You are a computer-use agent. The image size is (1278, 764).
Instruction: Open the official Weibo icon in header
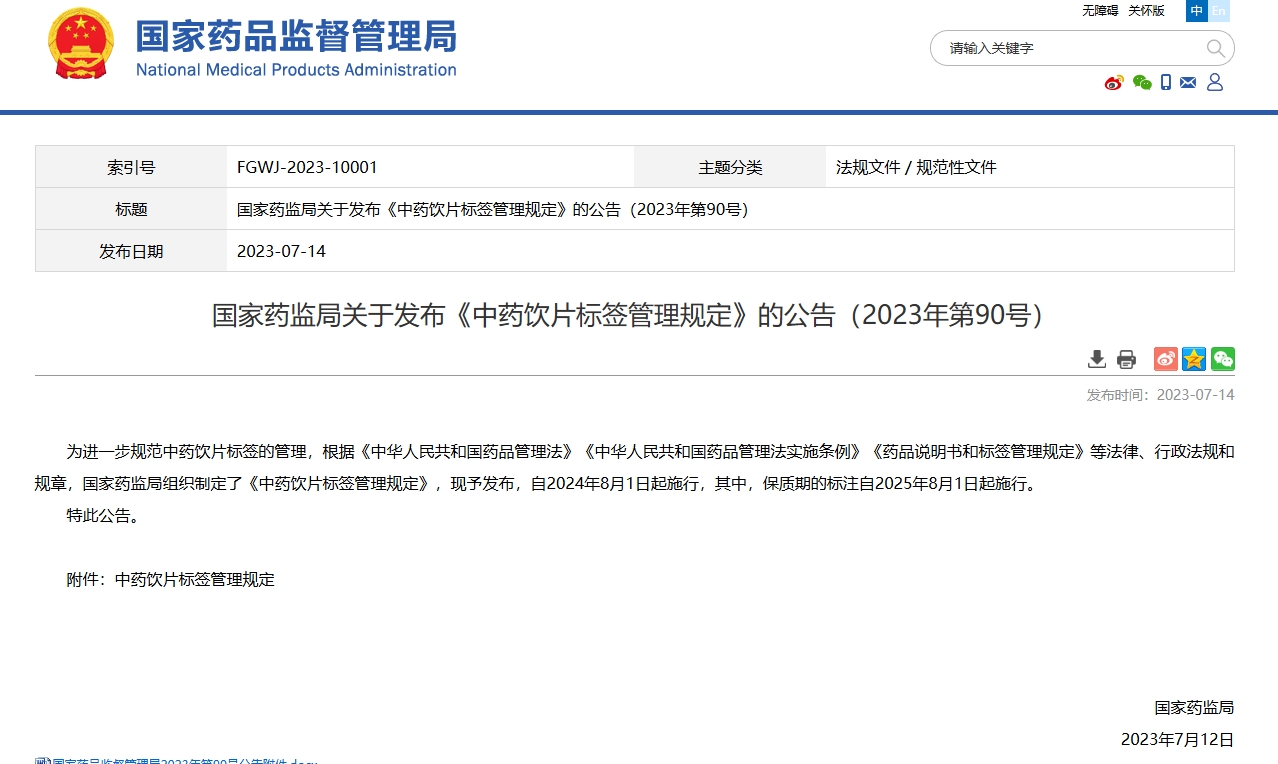point(1114,83)
